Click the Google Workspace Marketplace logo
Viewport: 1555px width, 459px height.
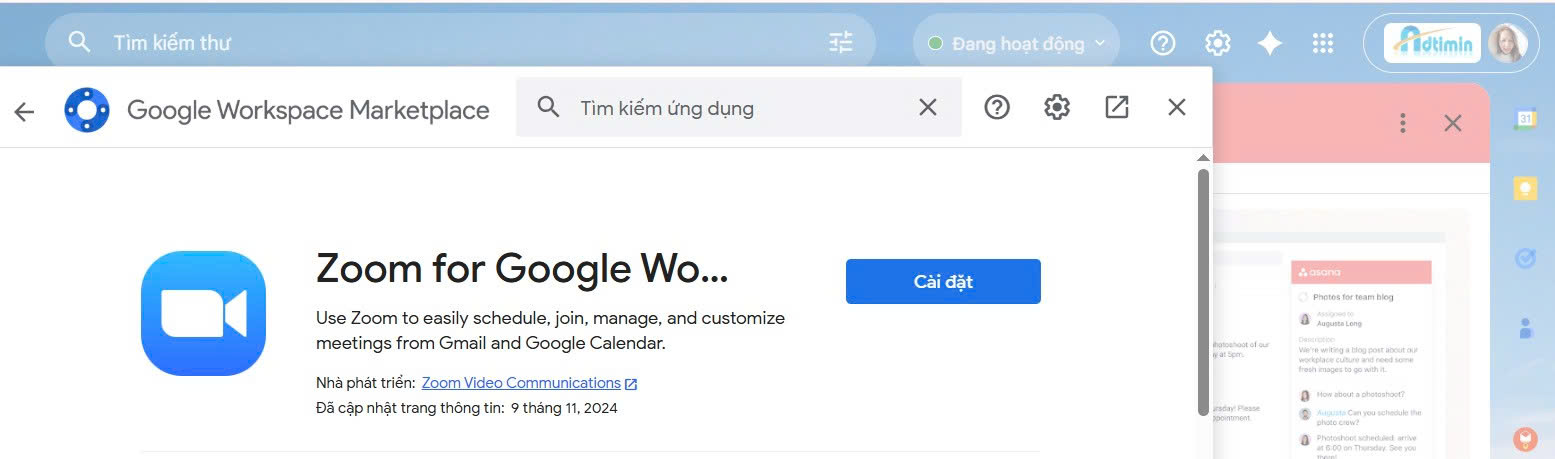tap(87, 110)
